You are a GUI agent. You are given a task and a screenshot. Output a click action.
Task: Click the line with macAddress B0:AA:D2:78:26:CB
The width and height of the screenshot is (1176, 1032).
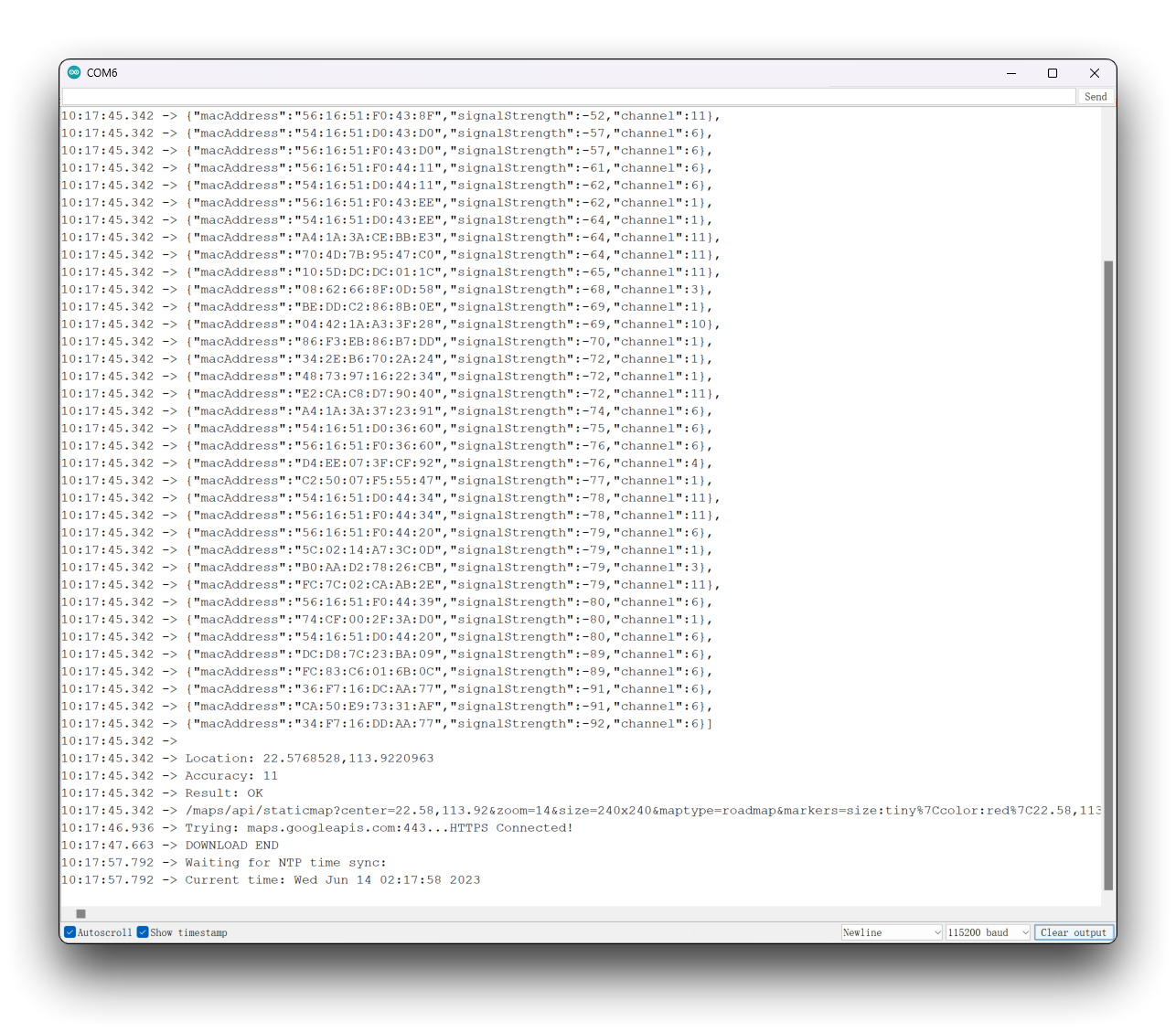tap(387, 568)
